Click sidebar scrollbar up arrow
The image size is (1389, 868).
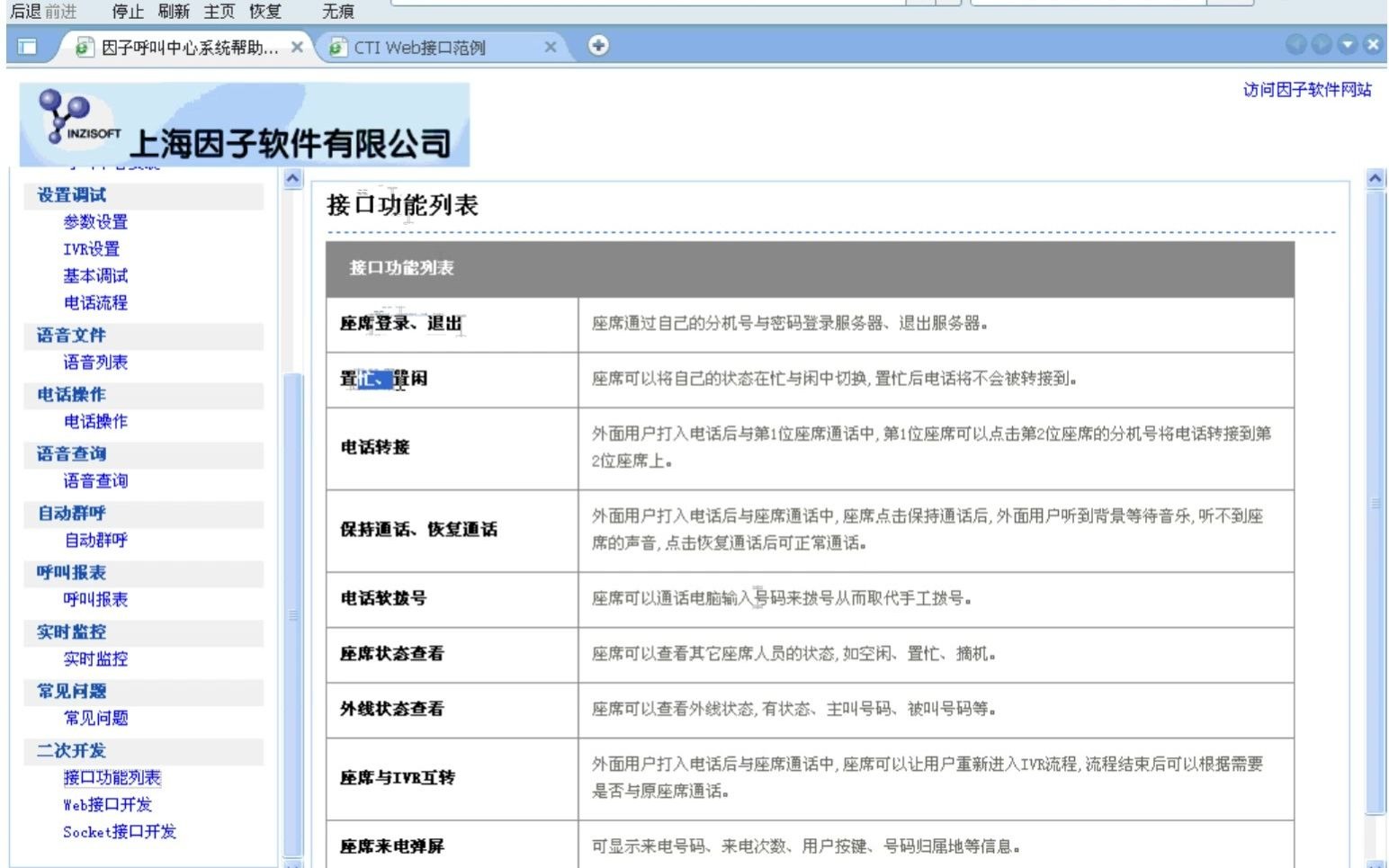coord(293,178)
